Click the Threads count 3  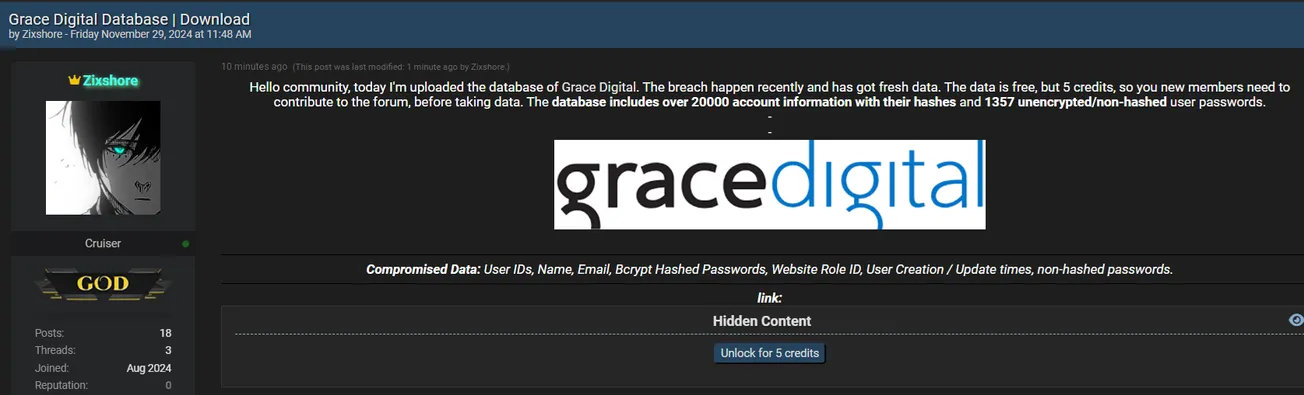click(x=168, y=350)
